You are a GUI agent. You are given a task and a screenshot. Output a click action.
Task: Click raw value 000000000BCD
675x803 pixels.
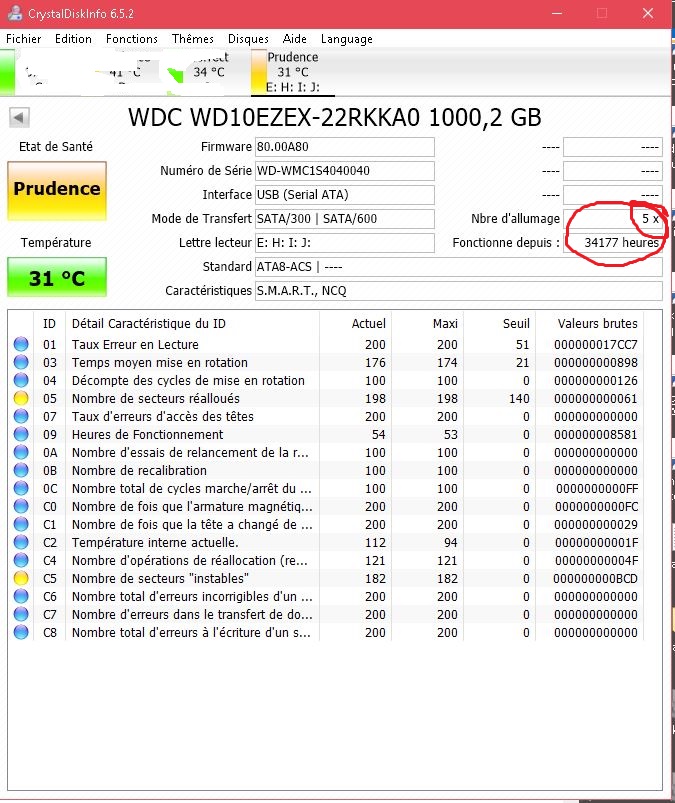596,578
